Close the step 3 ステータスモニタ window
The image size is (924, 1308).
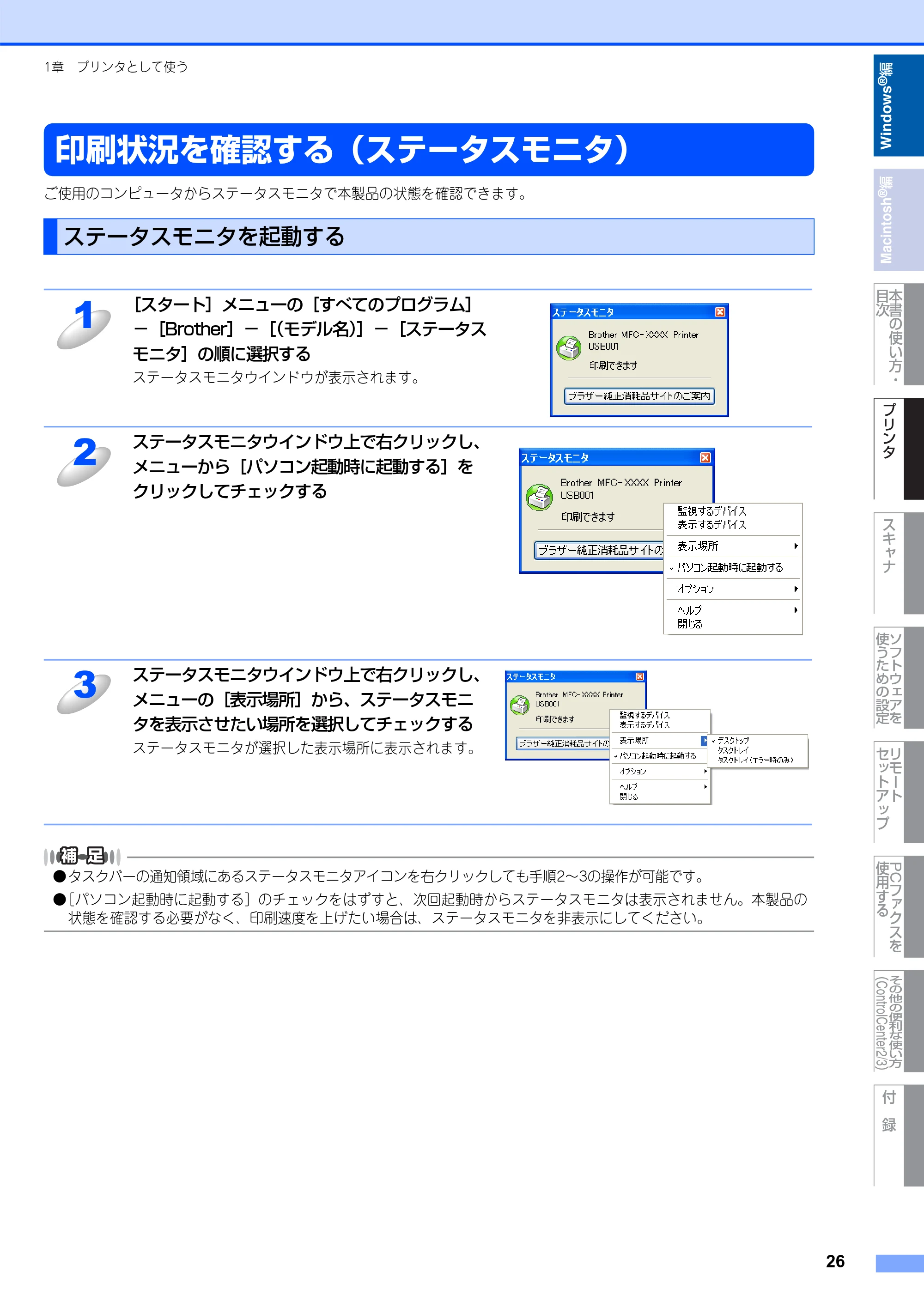click(640, 676)
